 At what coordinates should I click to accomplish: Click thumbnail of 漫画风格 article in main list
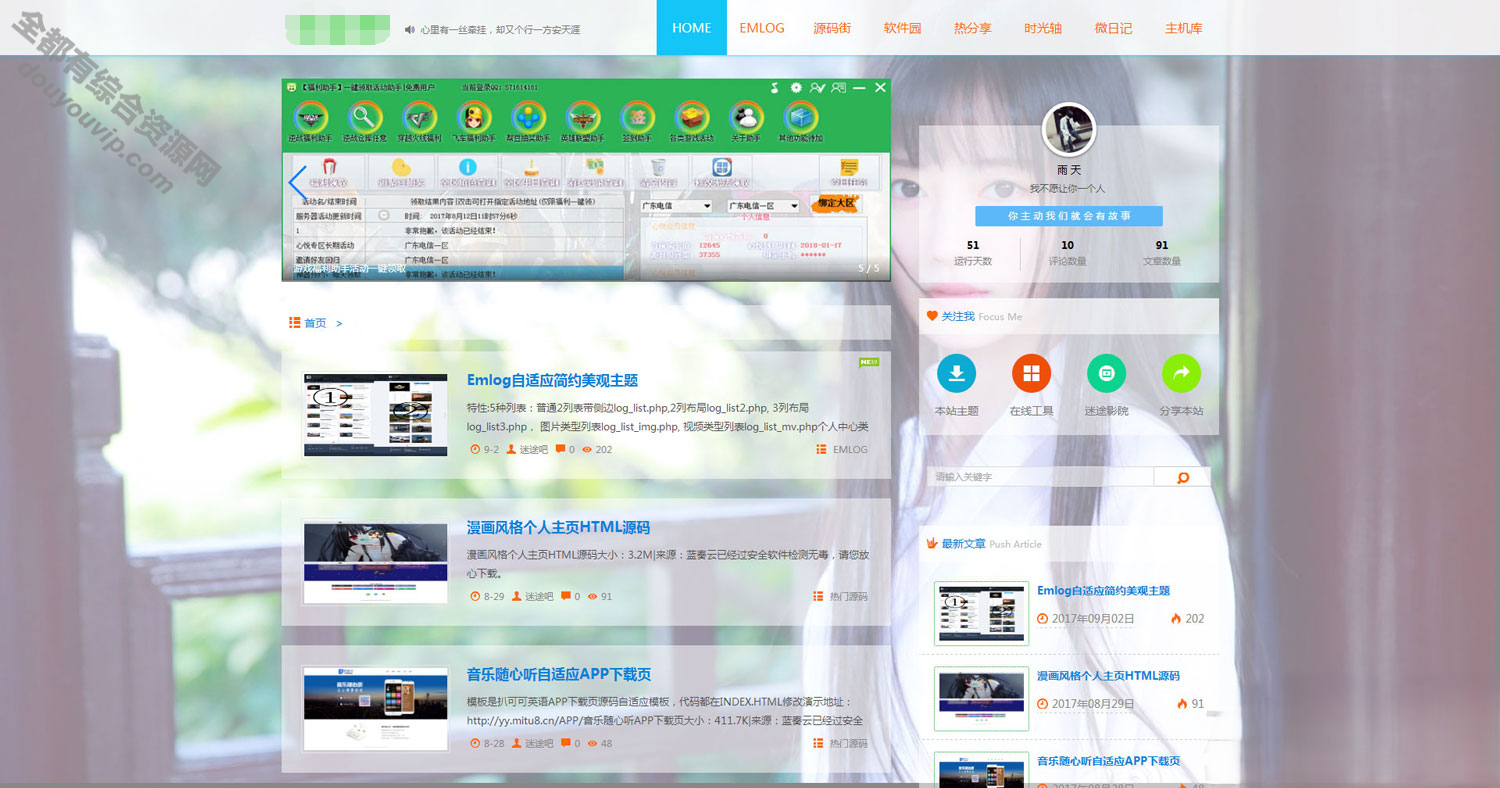coord(375,562)
